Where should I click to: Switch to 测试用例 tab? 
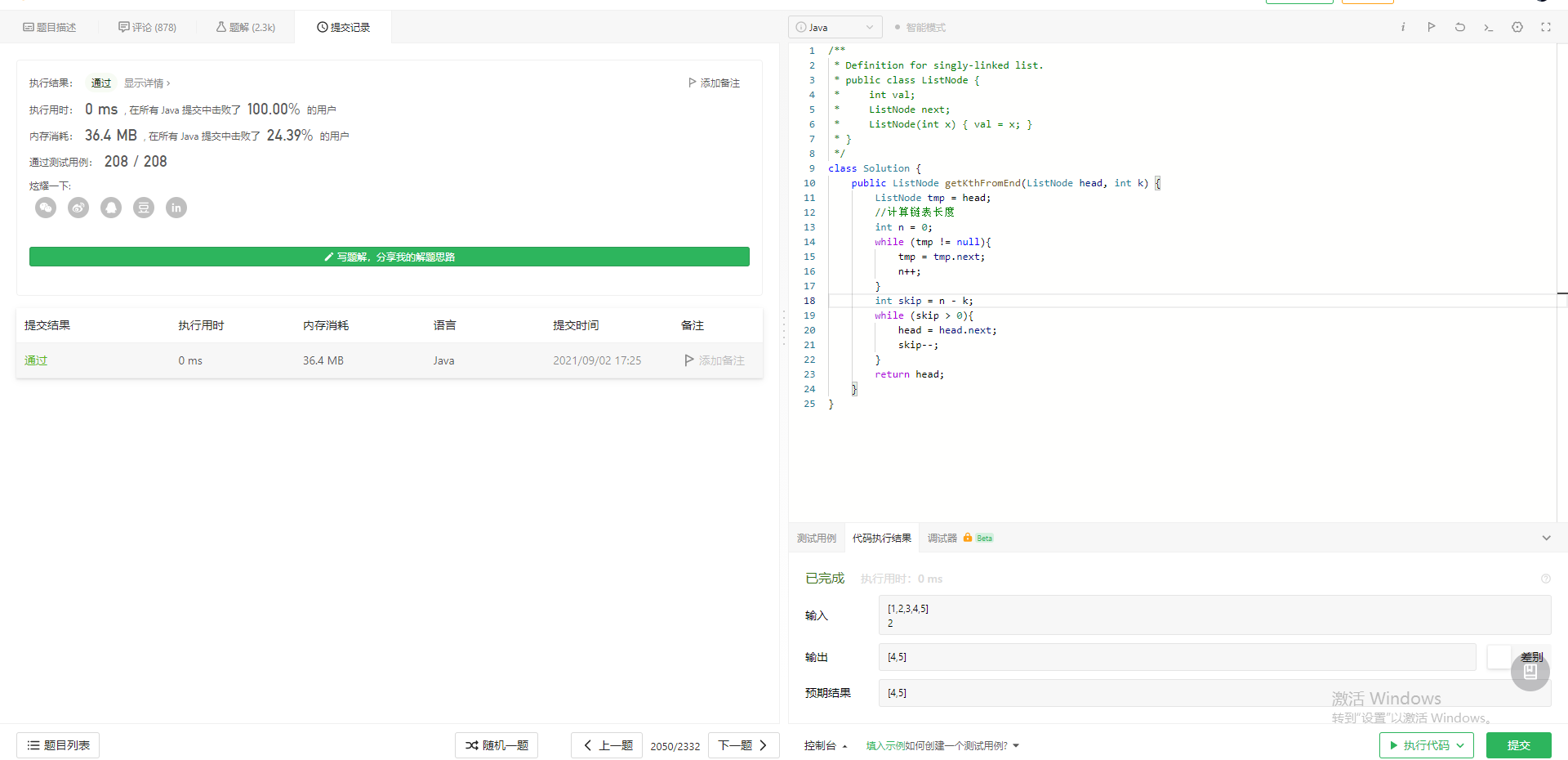pos(817,538)
